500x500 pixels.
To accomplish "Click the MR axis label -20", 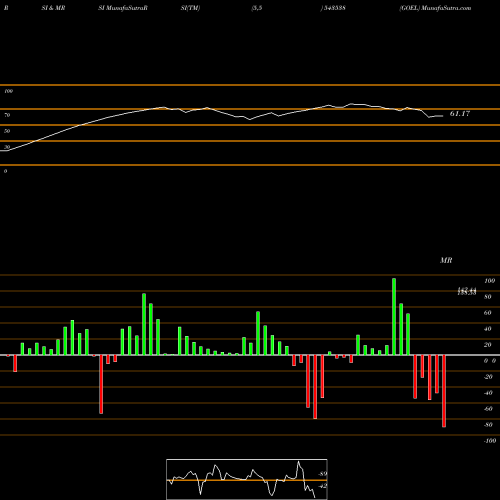I will click(x=488, y=377).
